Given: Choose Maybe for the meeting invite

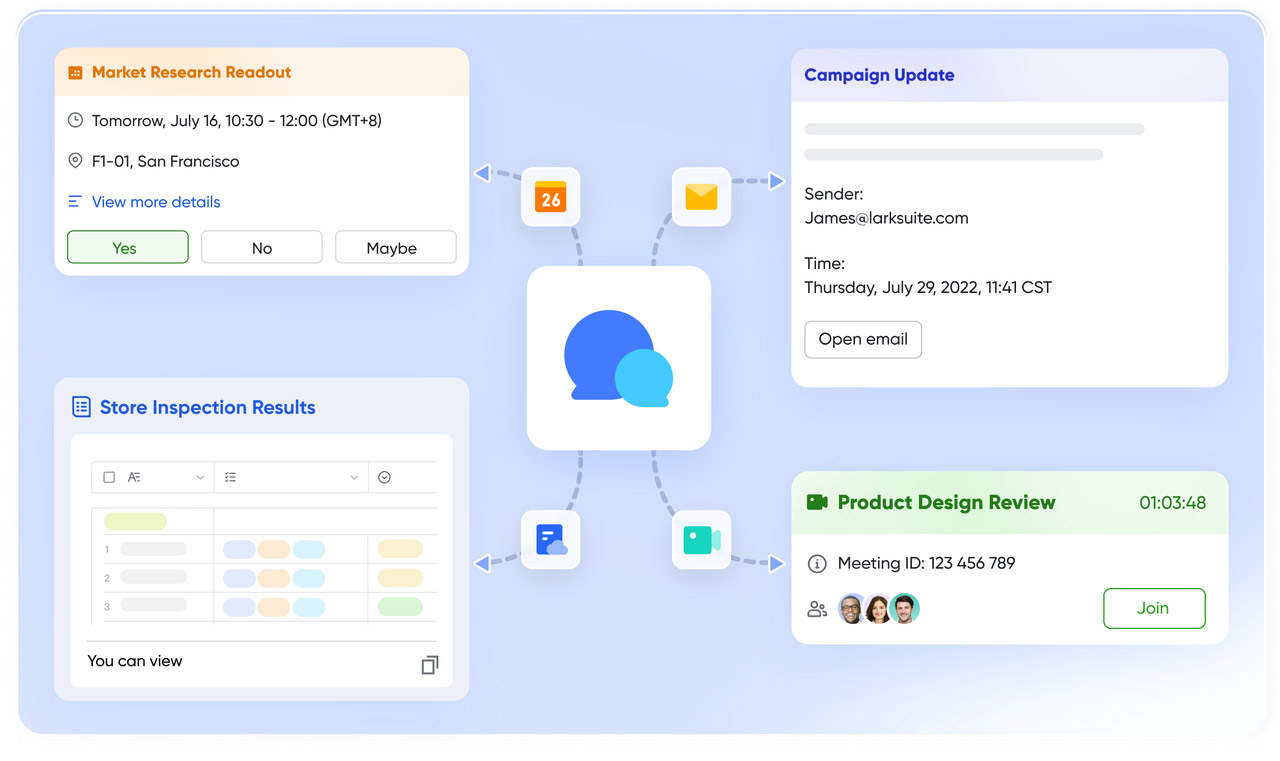Looking at the screenshot, I should 395,248.
